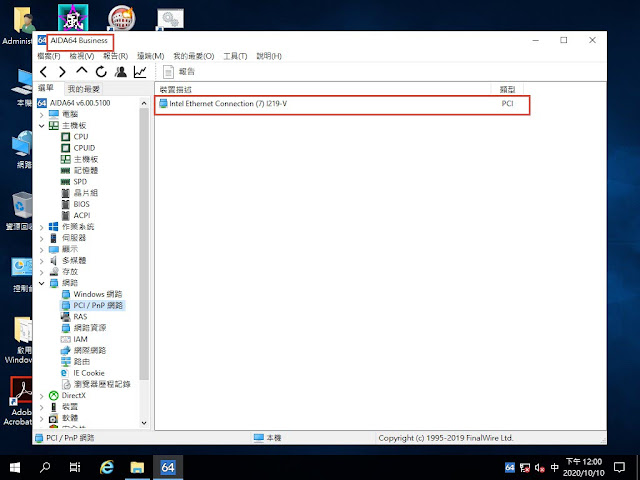Click the 報告 report toolbar button
The height and width of the screenshot is (480, 640).
179,72
